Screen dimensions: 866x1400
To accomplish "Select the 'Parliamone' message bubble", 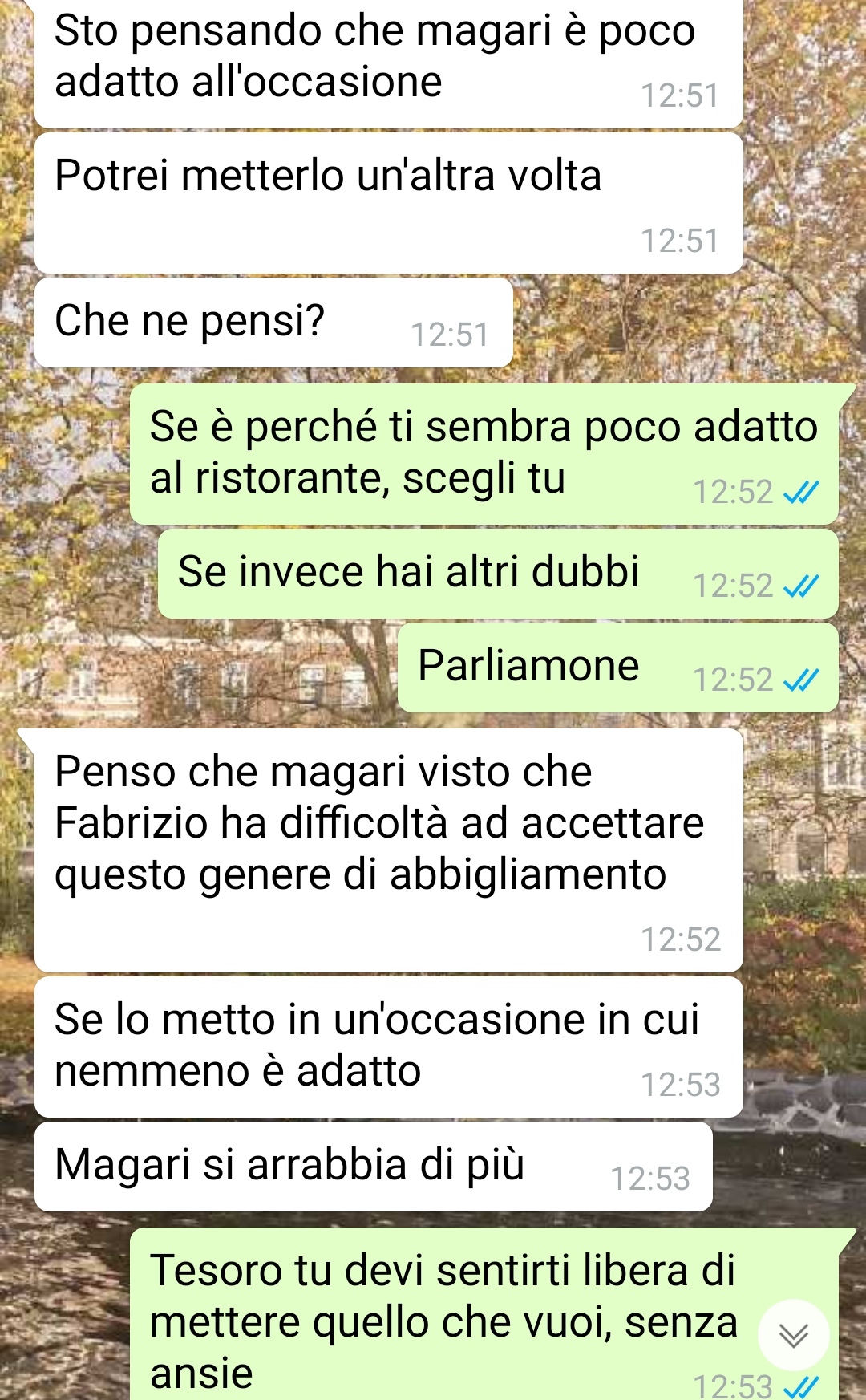I will [617, 667].
